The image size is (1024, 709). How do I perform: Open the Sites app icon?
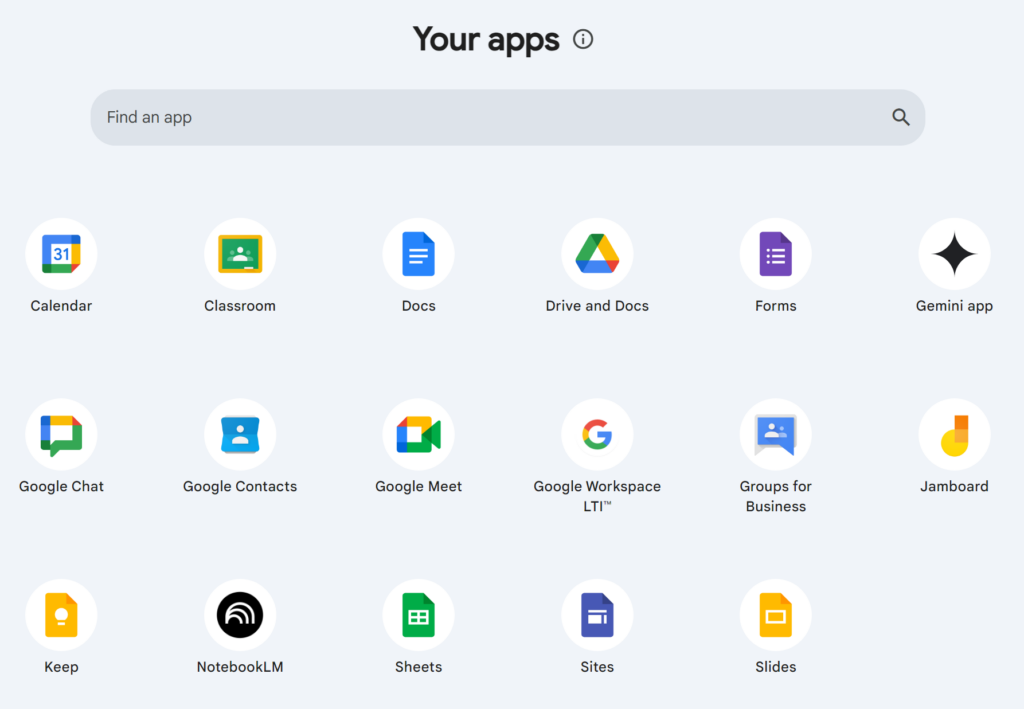click(x=597, y=615)
